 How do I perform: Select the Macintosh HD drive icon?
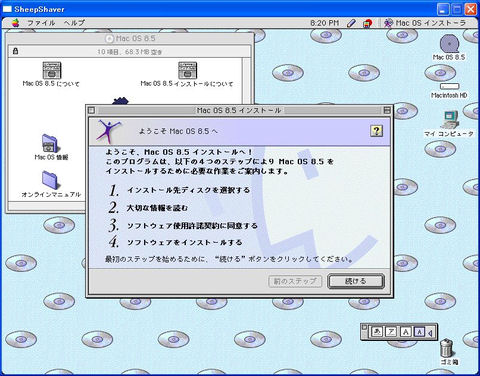449,86
